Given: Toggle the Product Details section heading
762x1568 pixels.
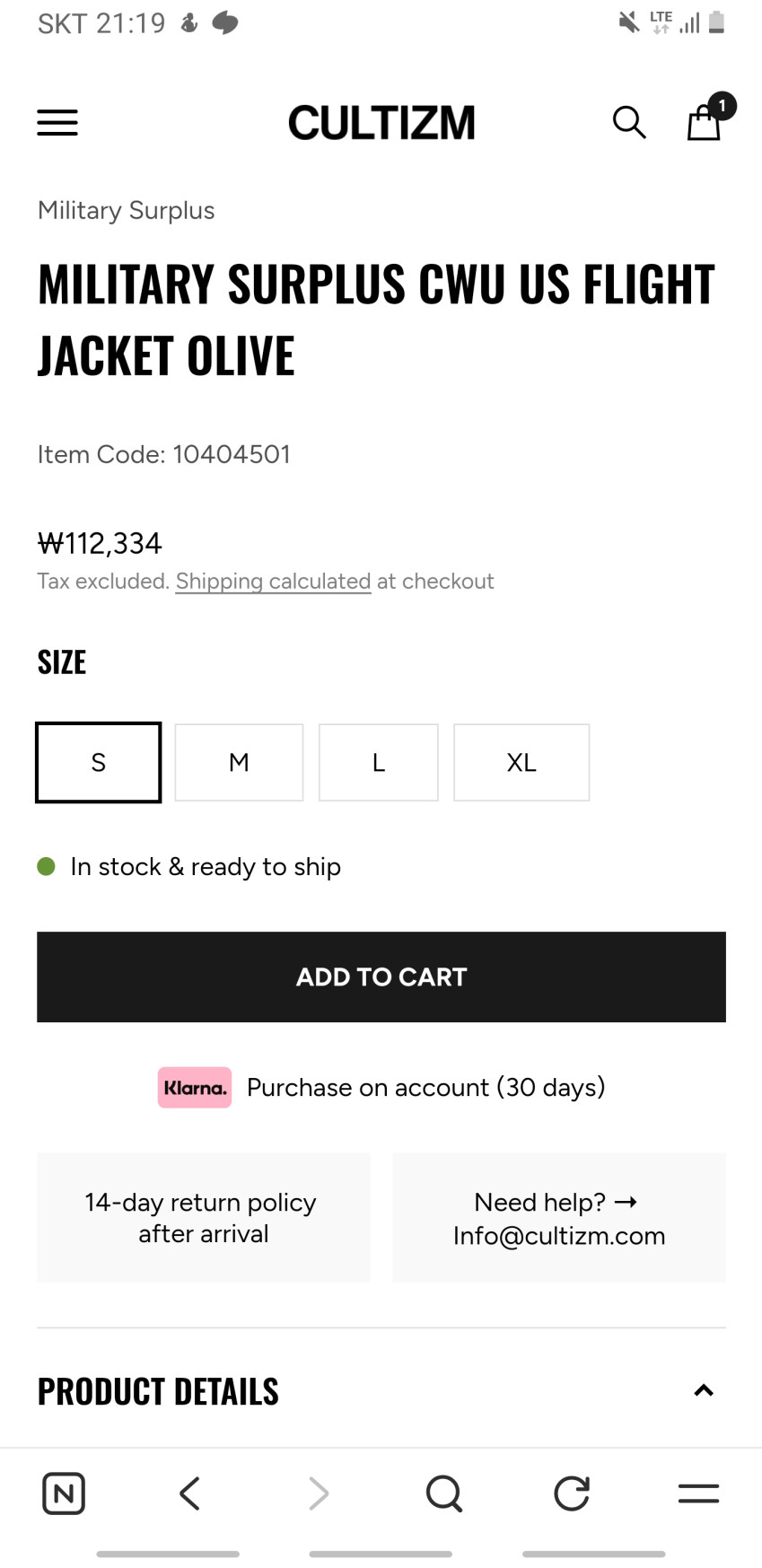Looking at the screenshot, I should 159,1391.
